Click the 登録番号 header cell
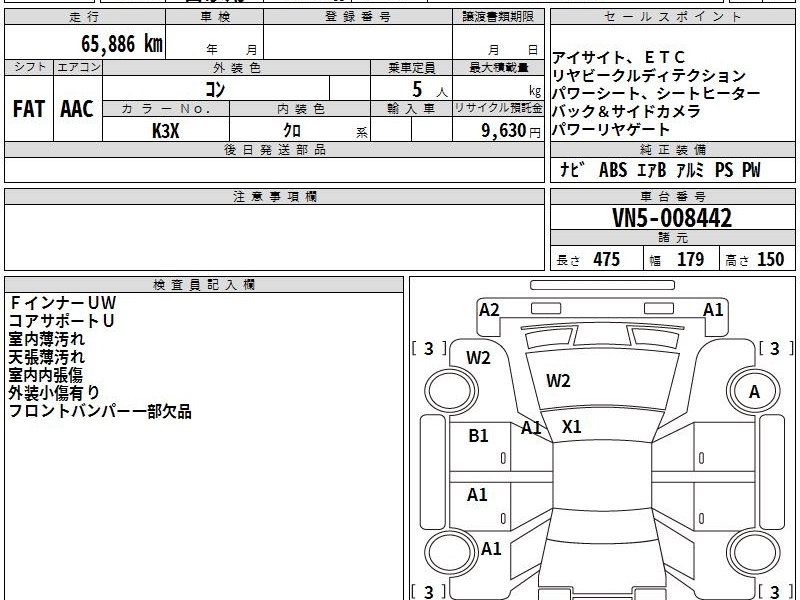The width and height of the screenshot is (800, 600). [358, 17]
